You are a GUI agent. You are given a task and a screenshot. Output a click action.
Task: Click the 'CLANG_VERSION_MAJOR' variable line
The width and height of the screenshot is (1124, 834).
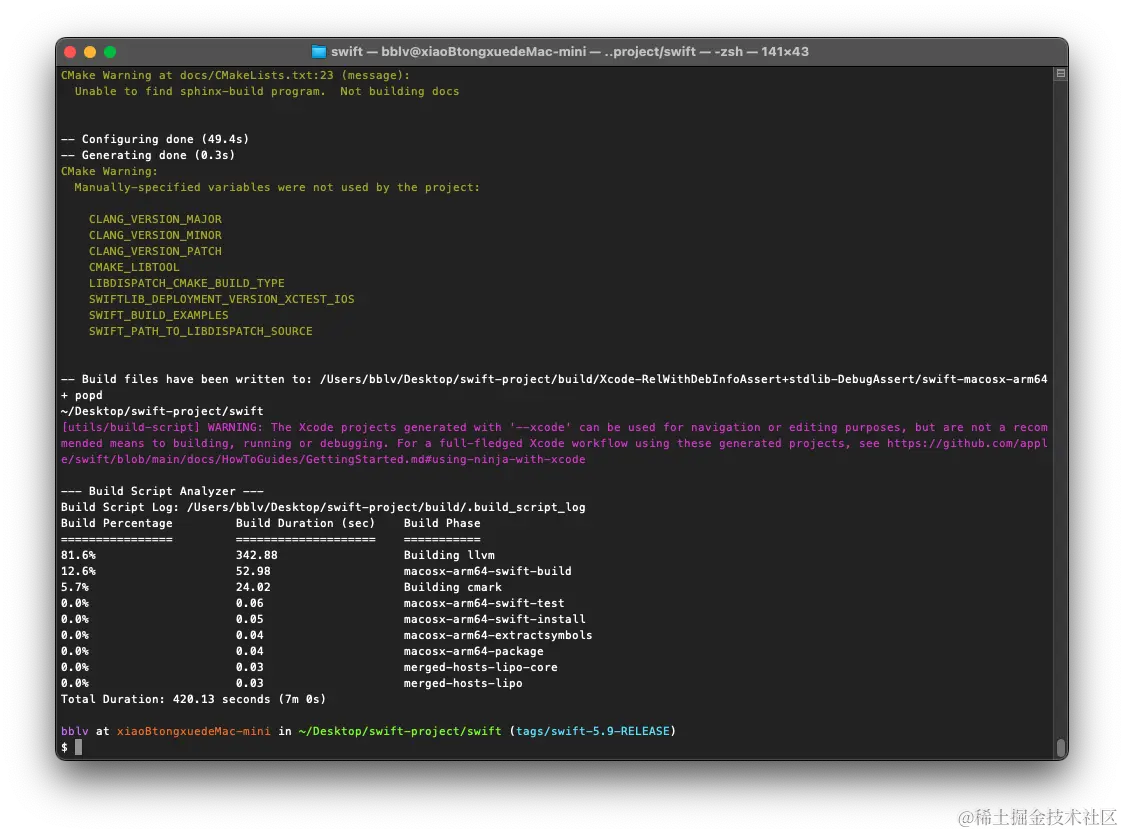tap(155, 219)
